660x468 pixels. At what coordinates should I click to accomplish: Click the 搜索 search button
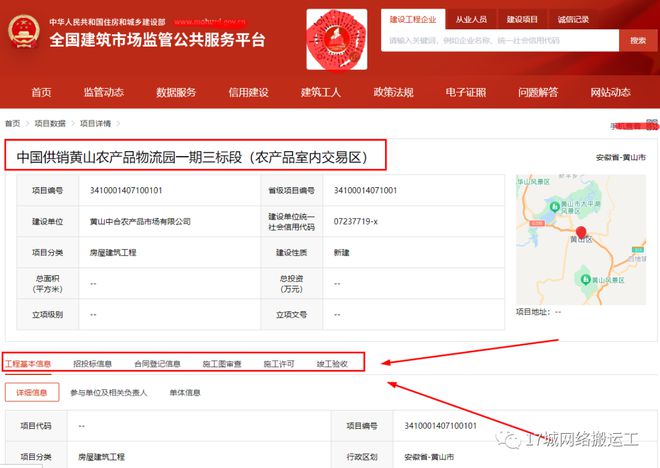(638, 40)
